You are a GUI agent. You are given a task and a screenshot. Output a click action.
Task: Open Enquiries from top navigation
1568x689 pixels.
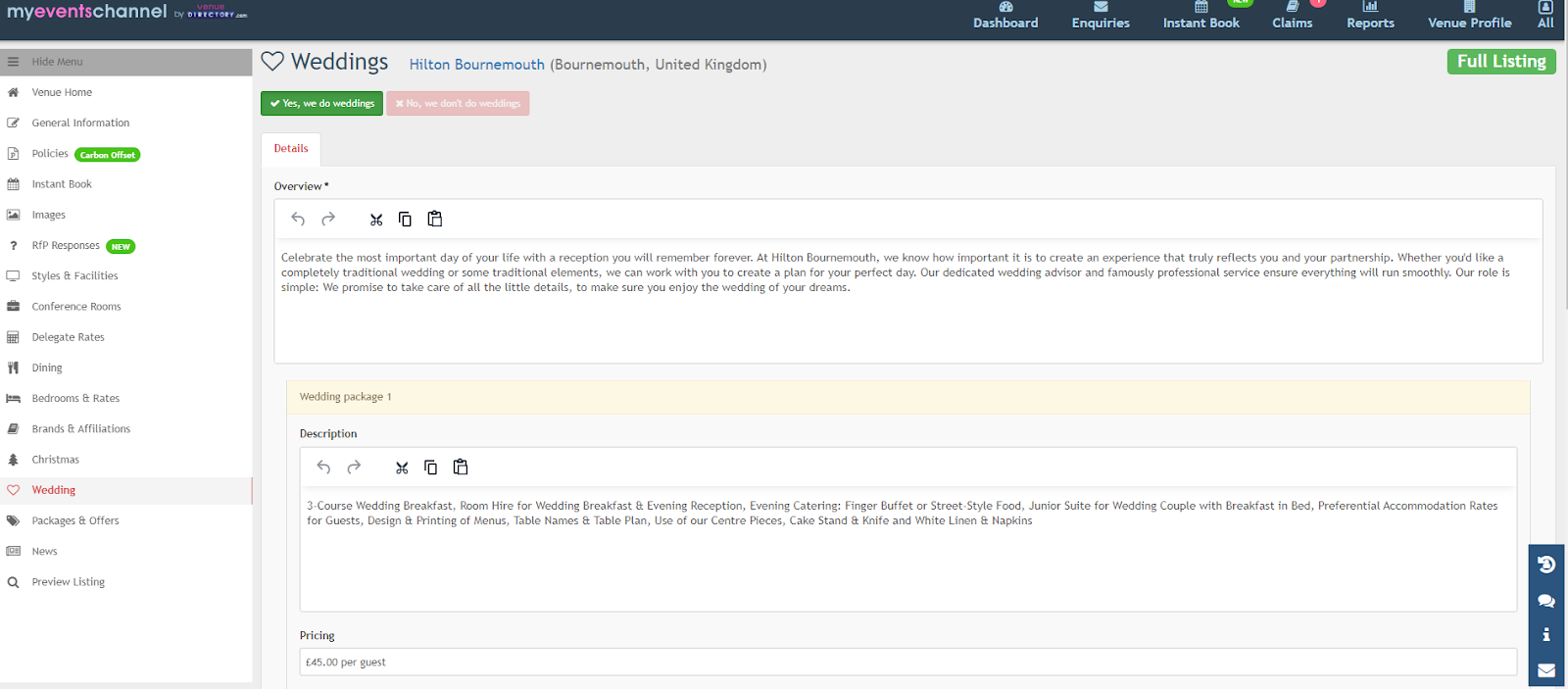1101,16
